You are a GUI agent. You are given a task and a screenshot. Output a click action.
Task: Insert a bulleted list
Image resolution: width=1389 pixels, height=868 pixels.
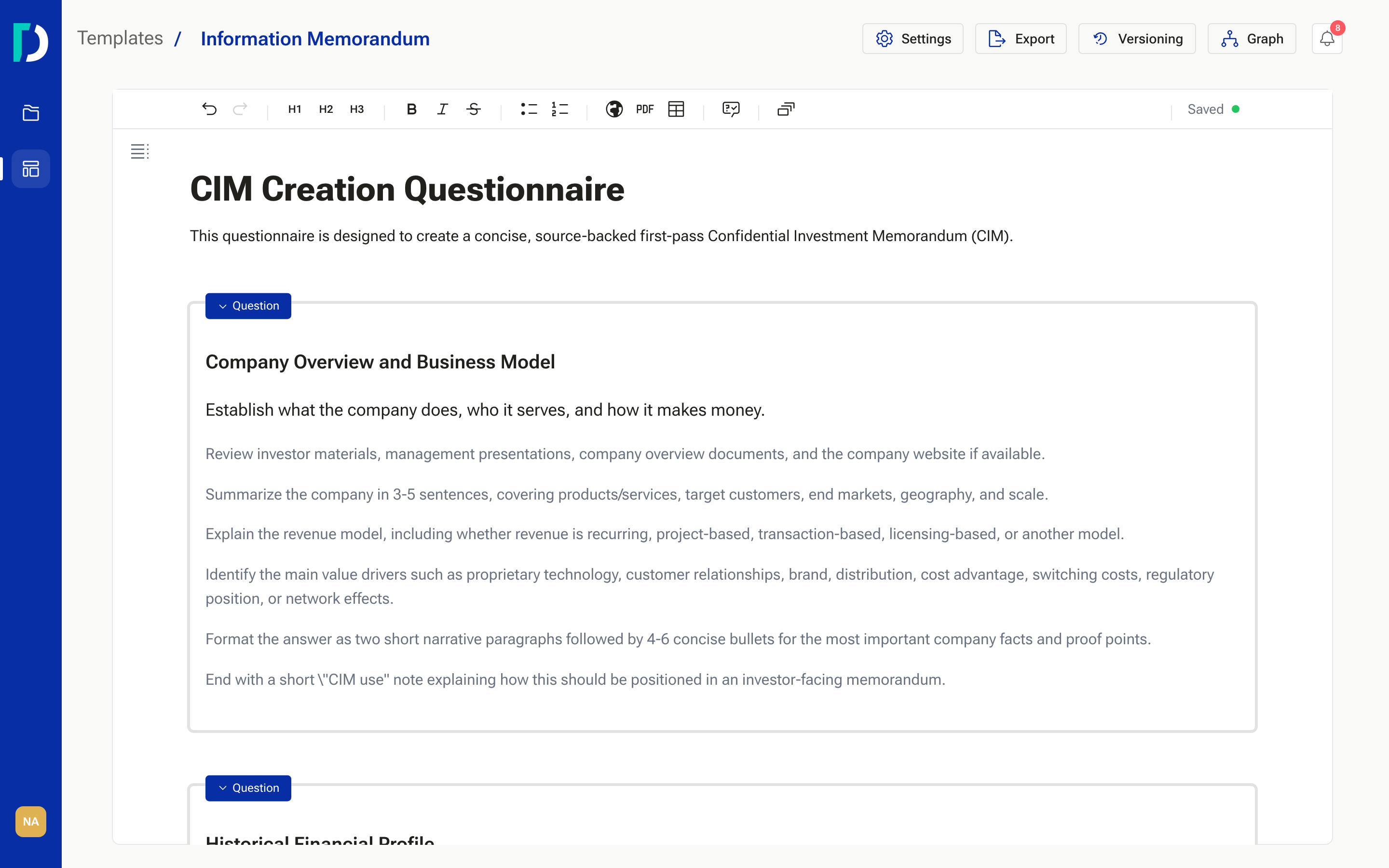coord(529,109)
